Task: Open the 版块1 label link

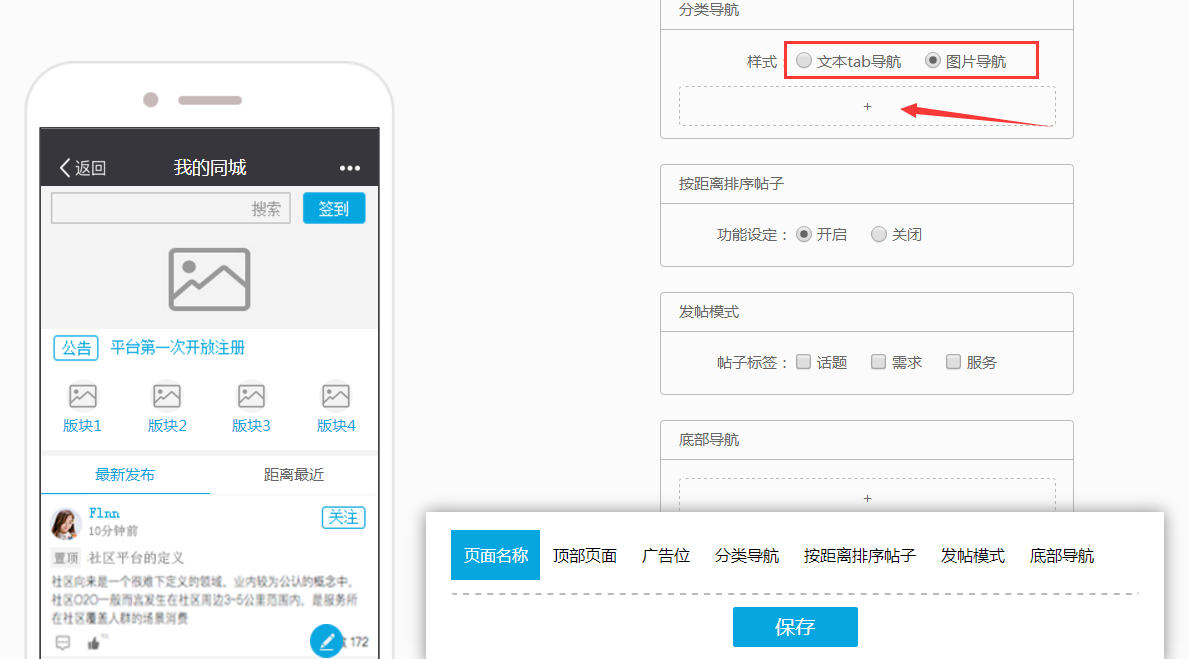Action: (82, 425)
